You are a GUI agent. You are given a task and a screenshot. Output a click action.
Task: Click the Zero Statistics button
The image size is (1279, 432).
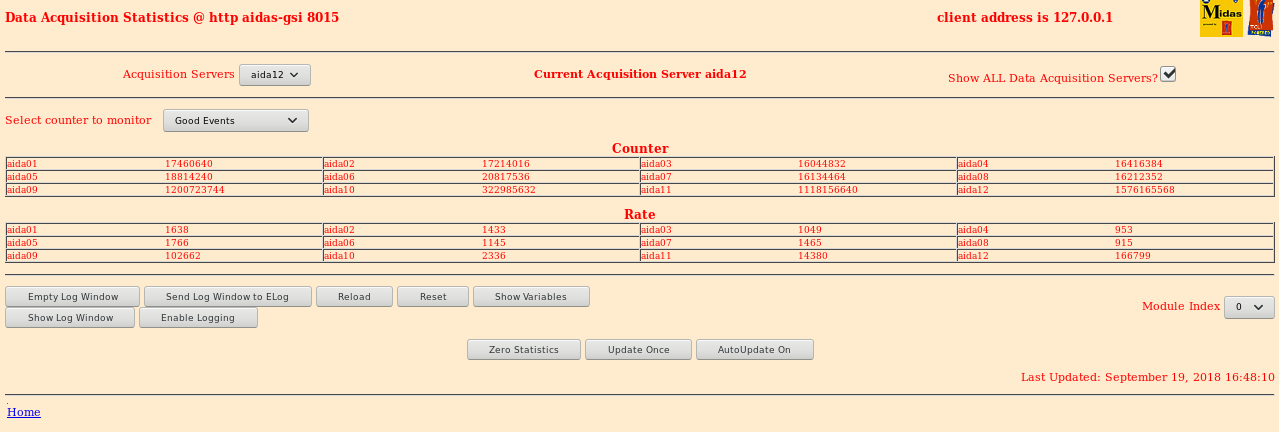click(x=524, y=350)
